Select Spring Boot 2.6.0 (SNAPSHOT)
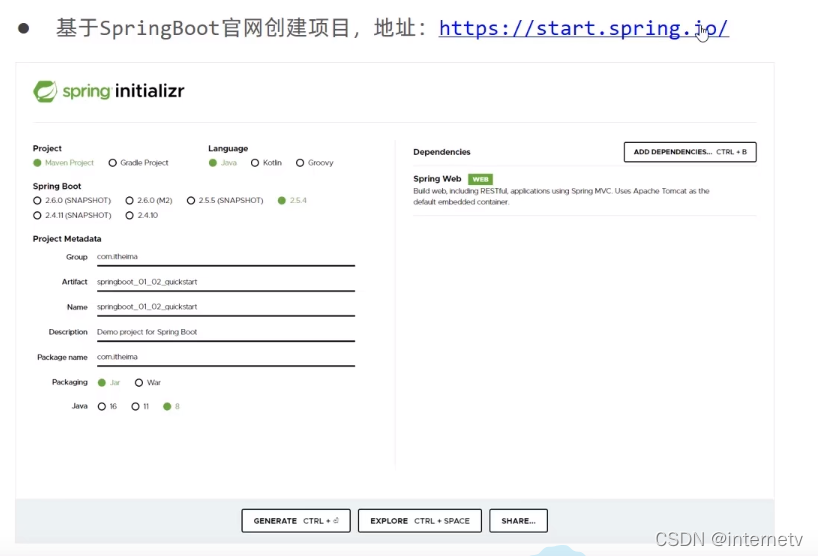Image resolution: width=818 pixels, height=556 pixels. [72, 200]
